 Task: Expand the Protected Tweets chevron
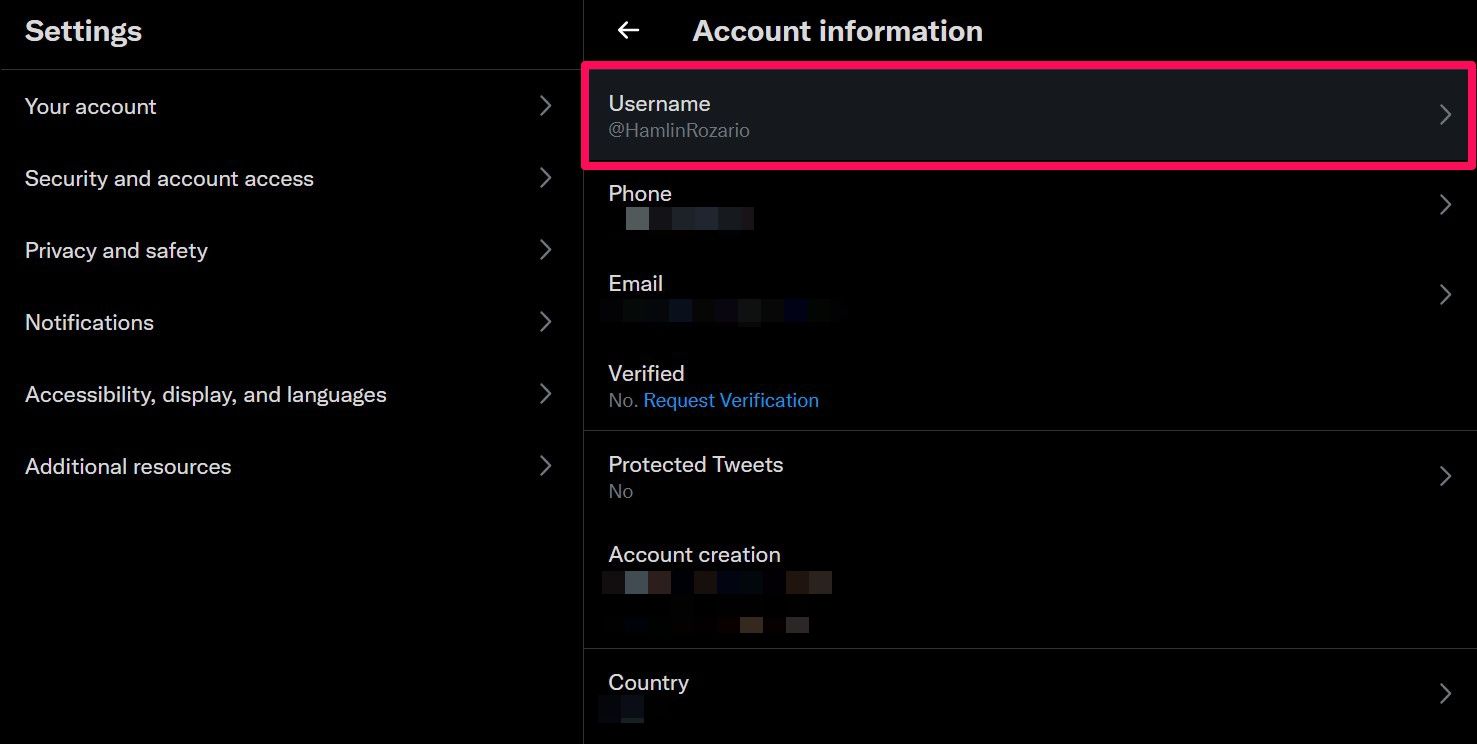[x=1445, y=476]
